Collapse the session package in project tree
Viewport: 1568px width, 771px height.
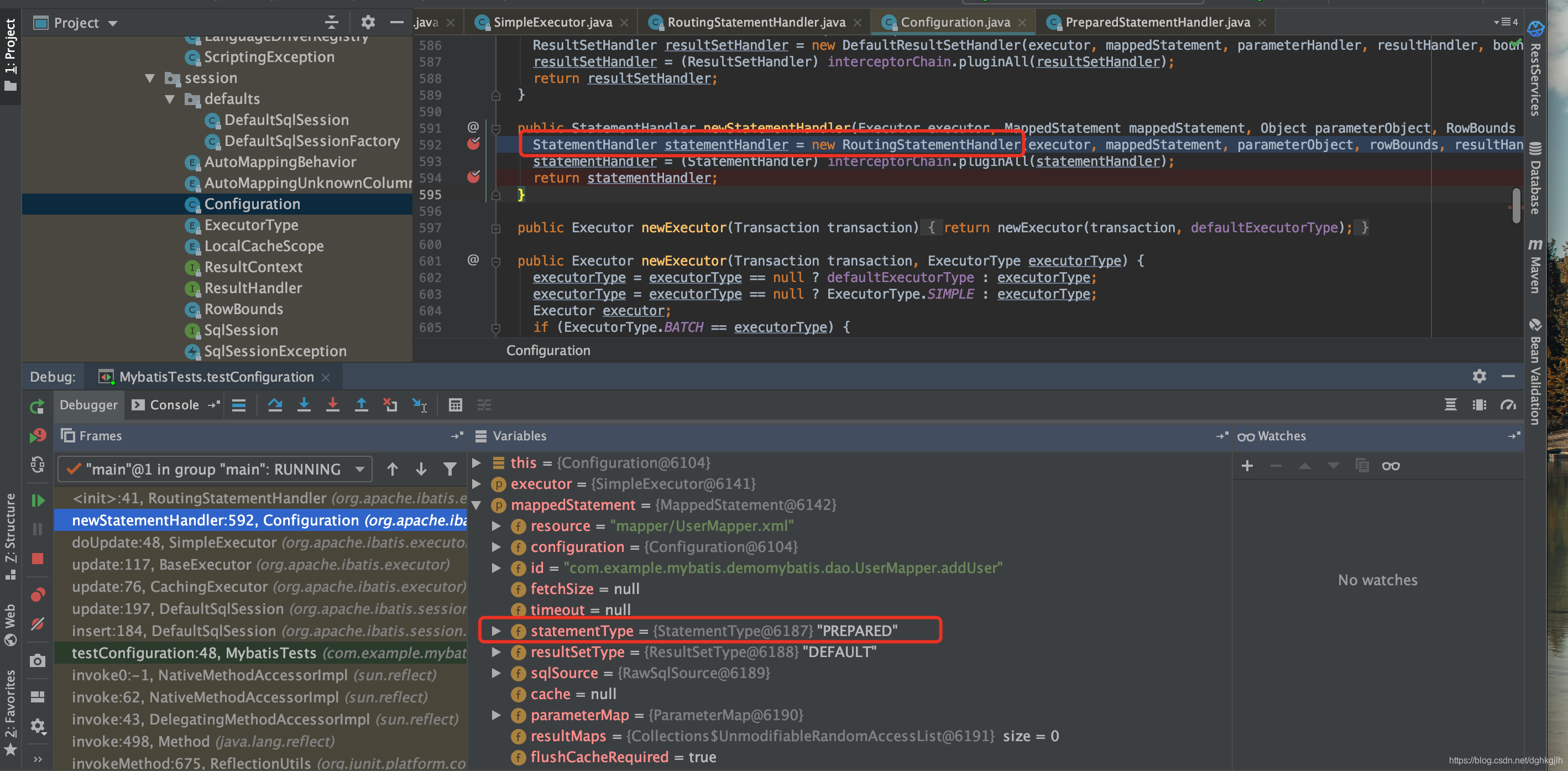click(x=150, y=78)
